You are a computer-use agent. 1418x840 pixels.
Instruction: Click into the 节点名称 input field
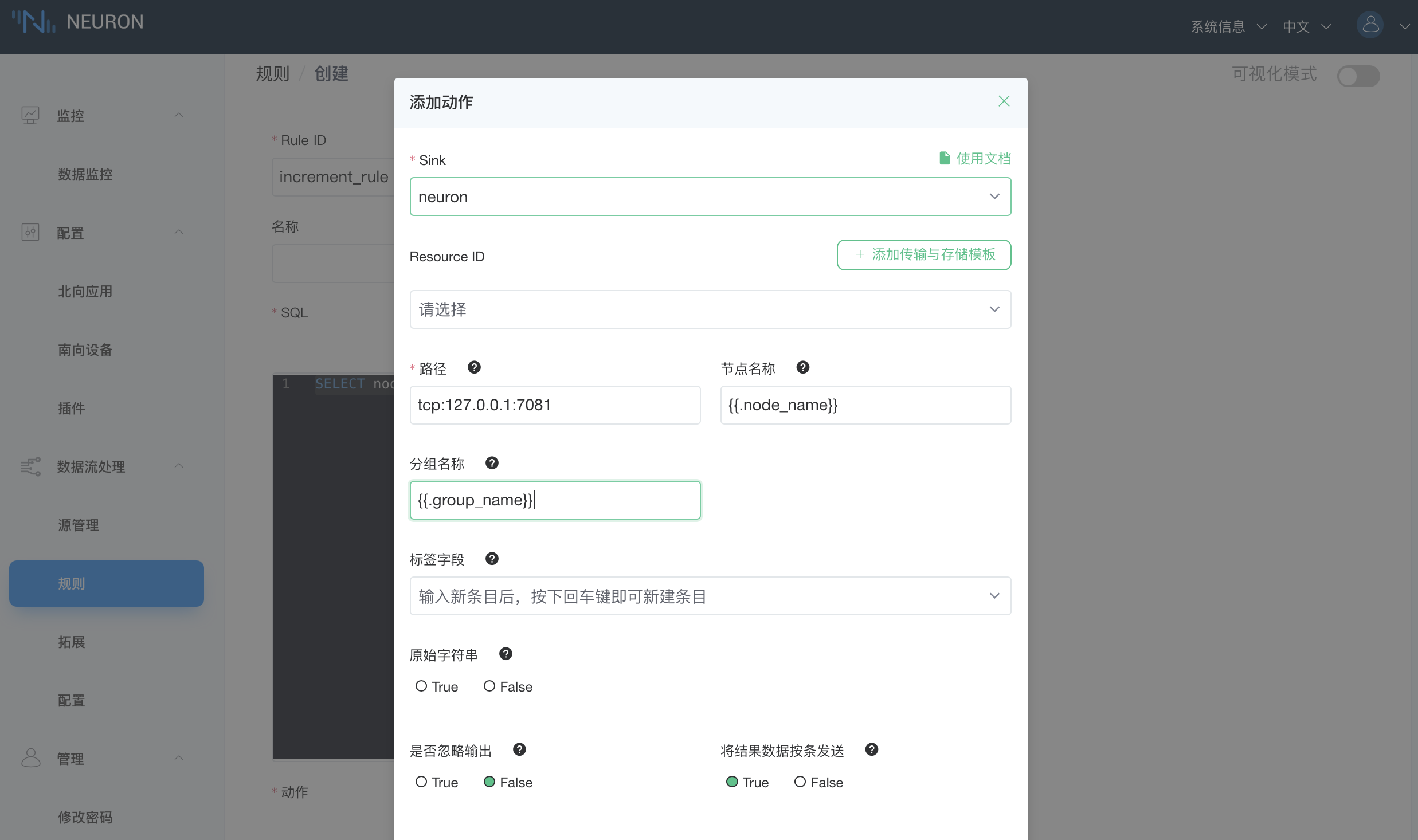click(865, 405)
